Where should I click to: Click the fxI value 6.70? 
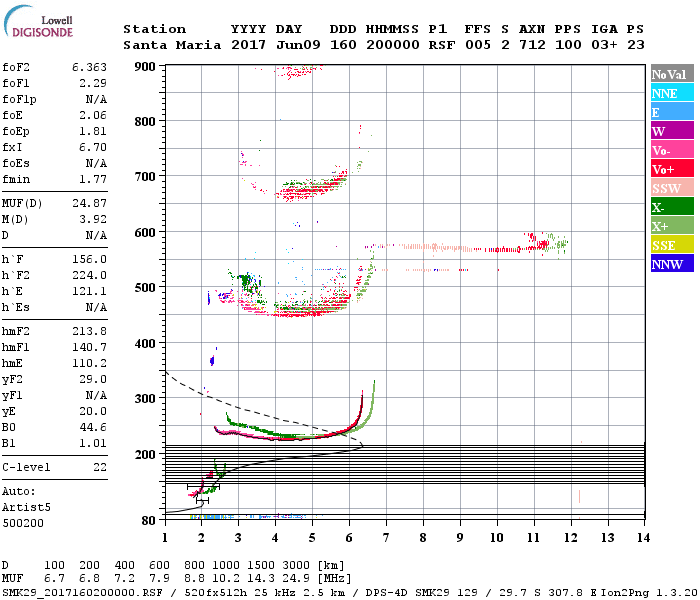[93, 148]
